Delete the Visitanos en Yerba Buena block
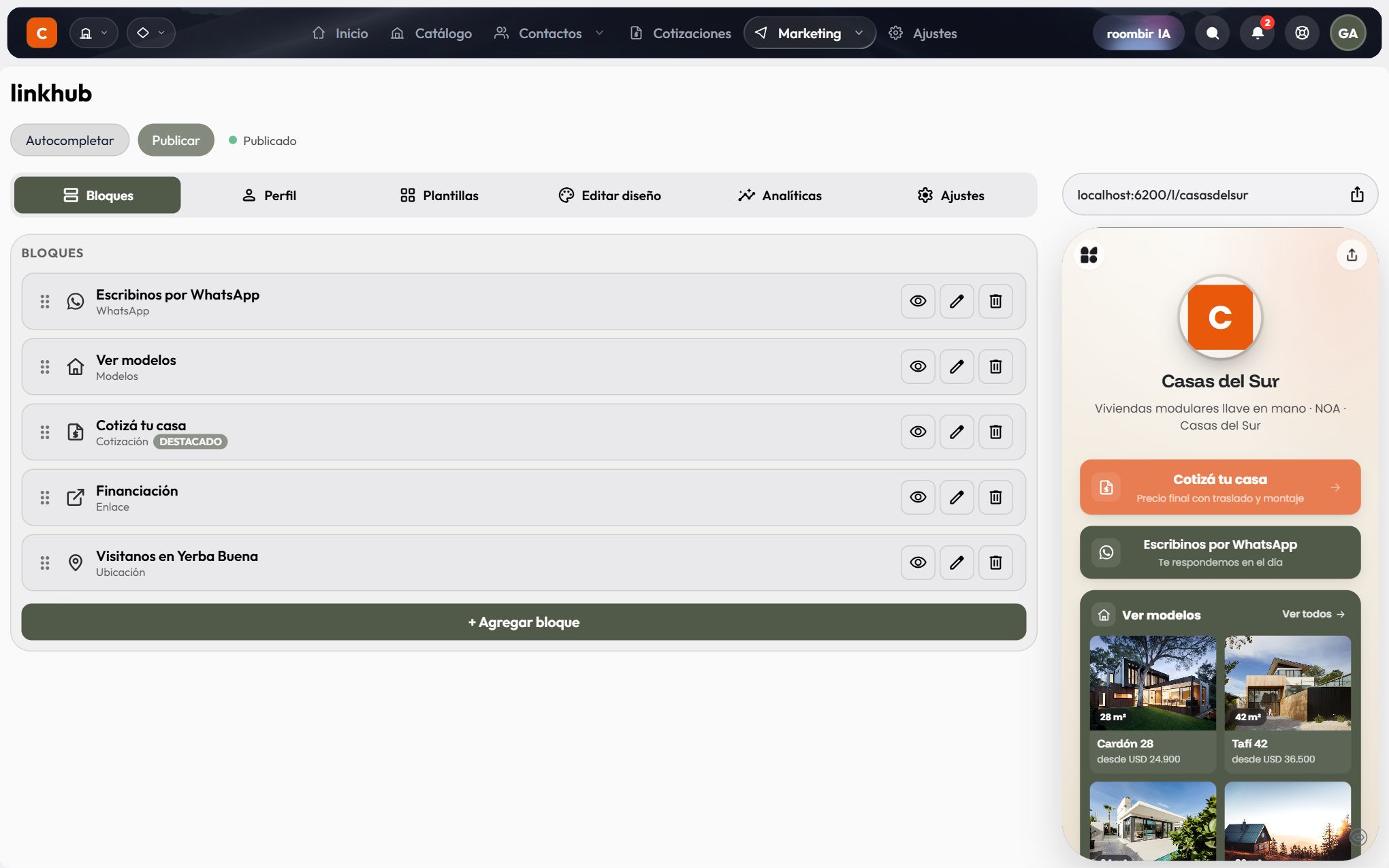1389x868 pixels. 995,562
